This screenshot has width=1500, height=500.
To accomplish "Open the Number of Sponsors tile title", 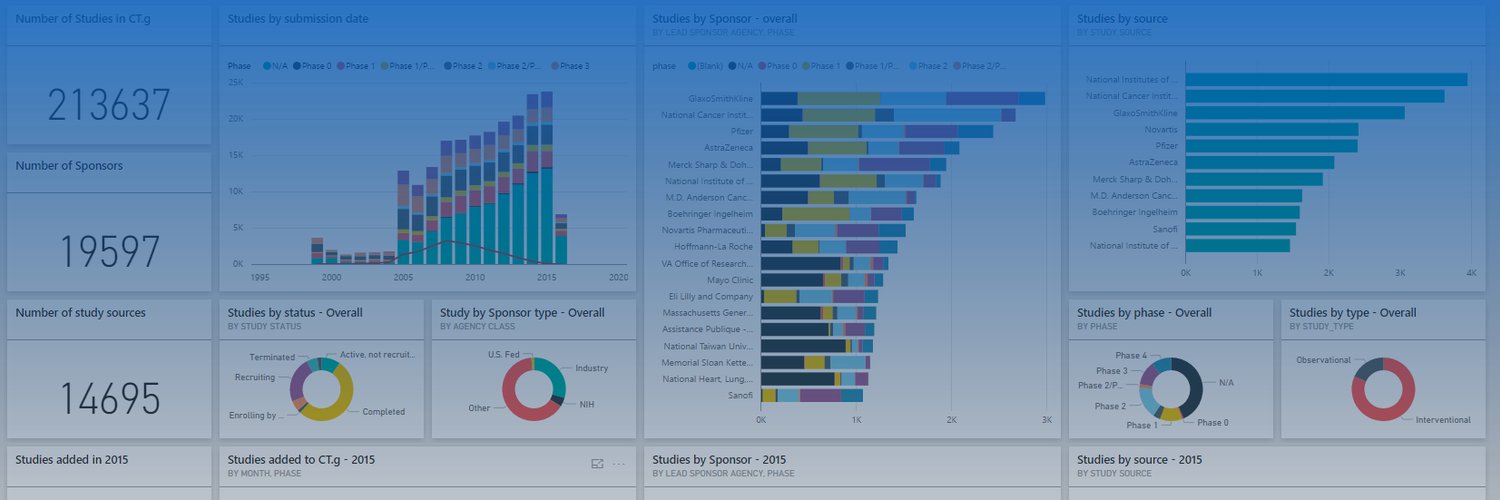I will (69, 166).
